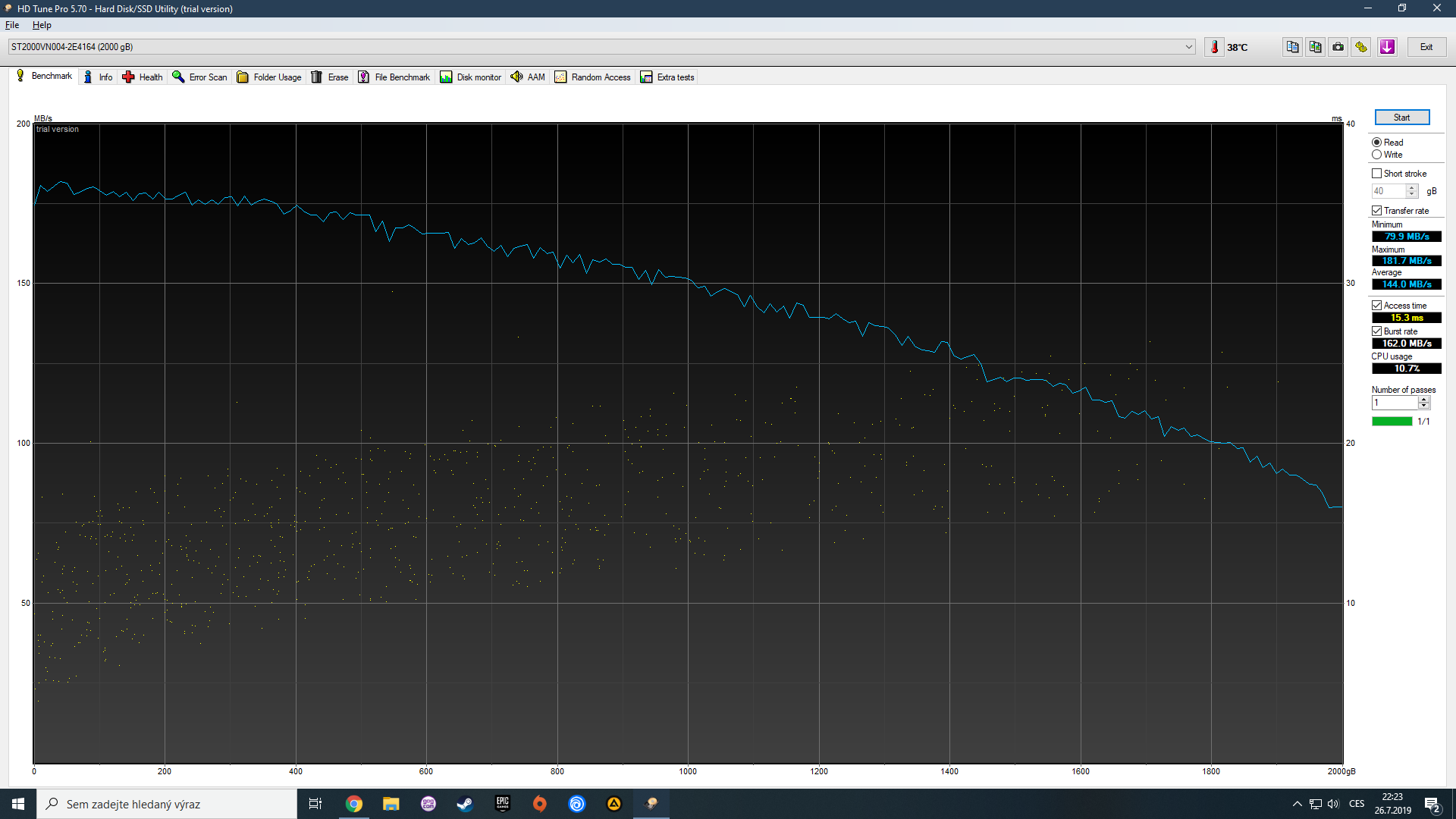The width and height of the screenshot is (1456, 819).
Task: Open the Health tab
Action: click(143, 77)
